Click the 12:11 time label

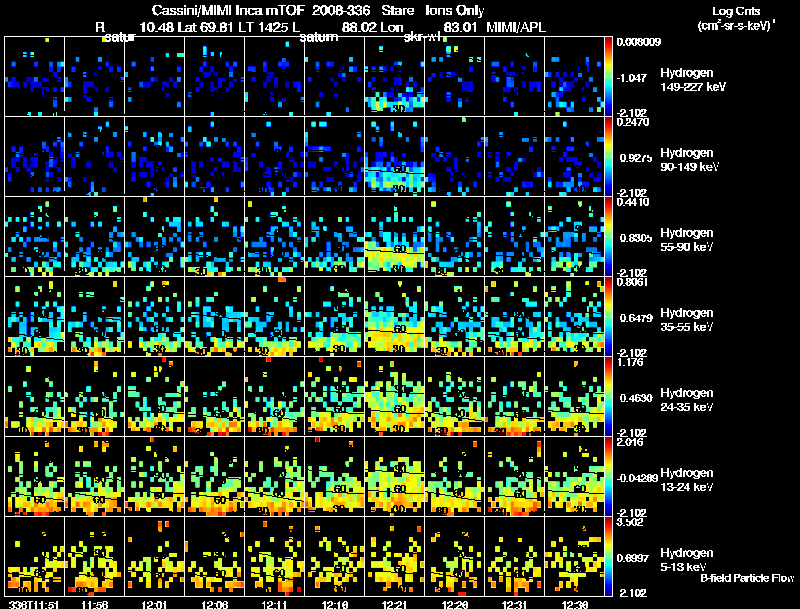click(x=274, y=605)
